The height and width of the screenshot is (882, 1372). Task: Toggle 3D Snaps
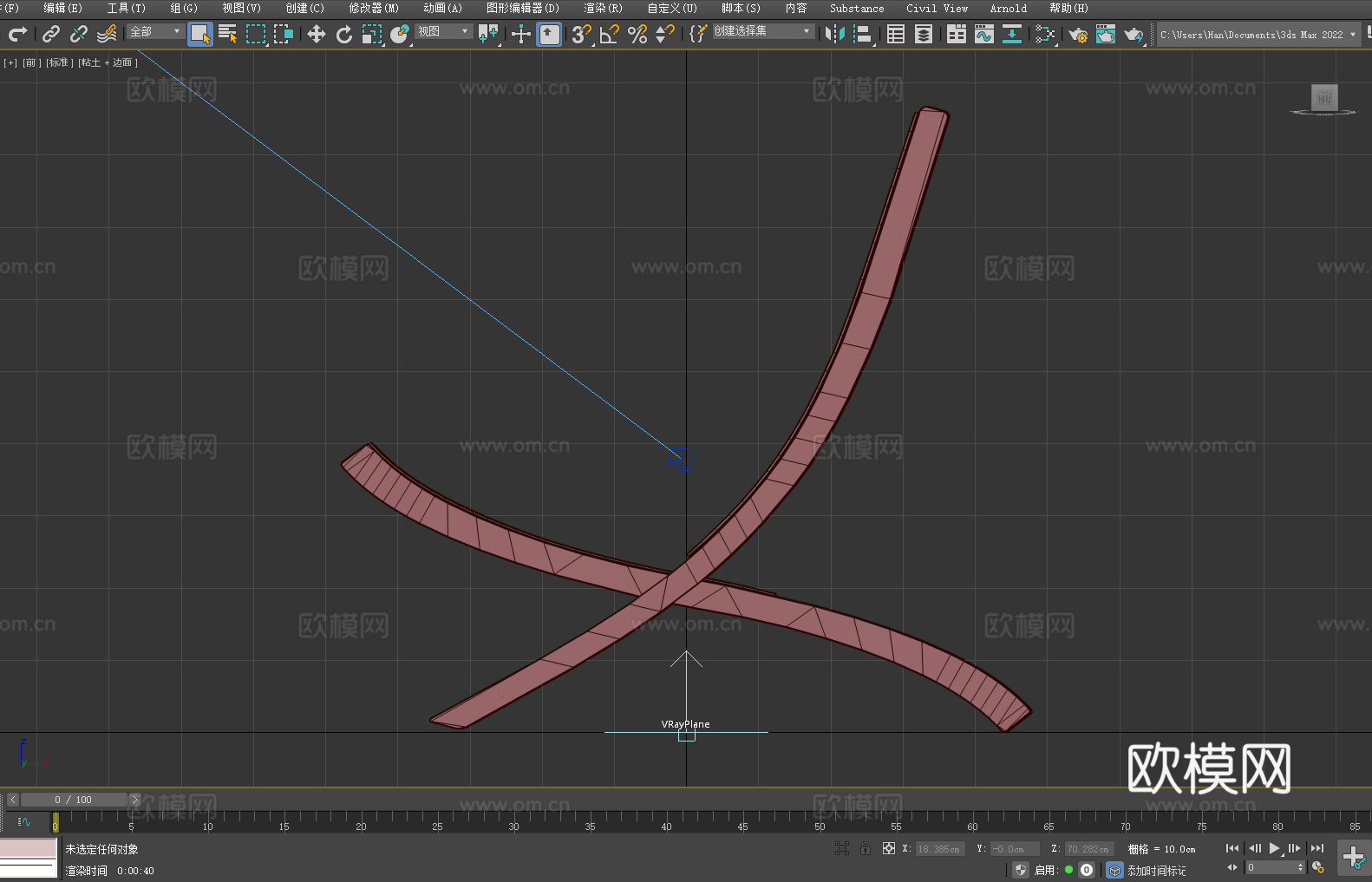581,34
